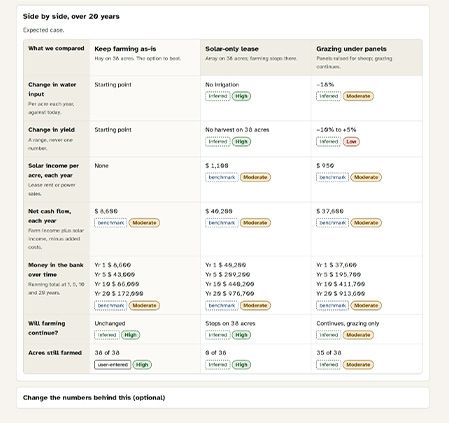The height and width of the screenshot is (423, 449).
Task: Click the "Solar income per acre, each year" label
Action: (x=53, y=170)
